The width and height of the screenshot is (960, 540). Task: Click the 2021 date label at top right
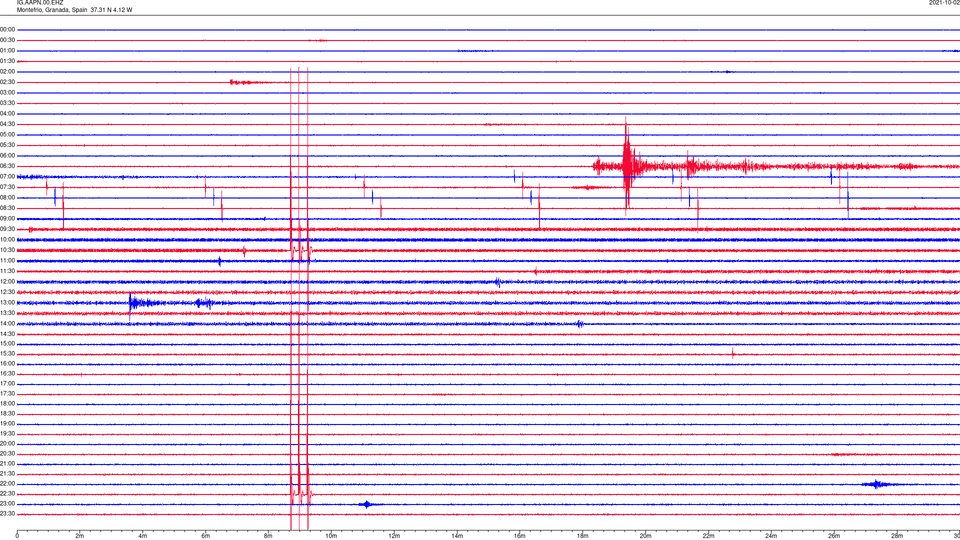point(944,2)
